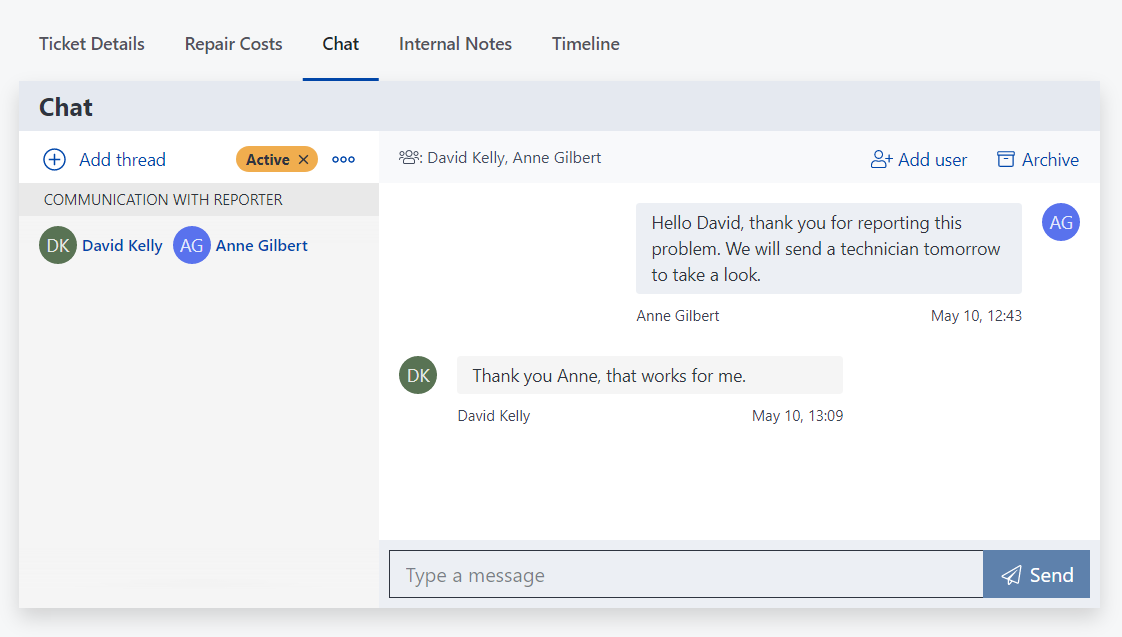This screenshot has height=637, width=1122.
Task: Click the participants group icon in chat header
Action: click(x=410, y=157)
